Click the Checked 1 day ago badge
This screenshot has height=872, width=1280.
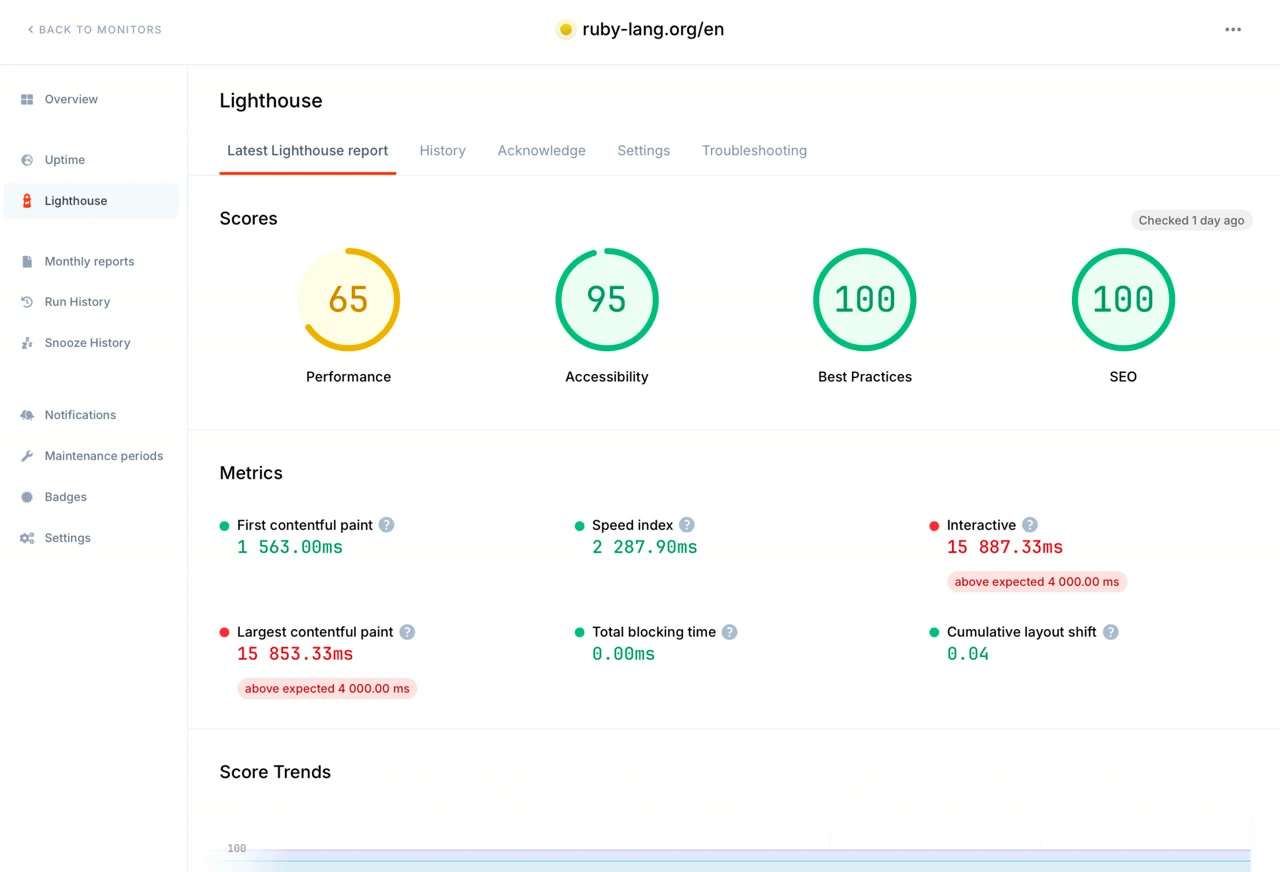(1191, 220)
